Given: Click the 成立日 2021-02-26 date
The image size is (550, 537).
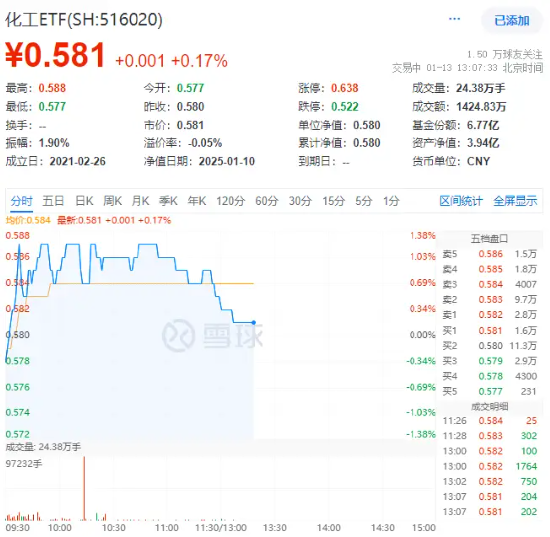Looking at the screenshot, I should [x=77, y=161].
